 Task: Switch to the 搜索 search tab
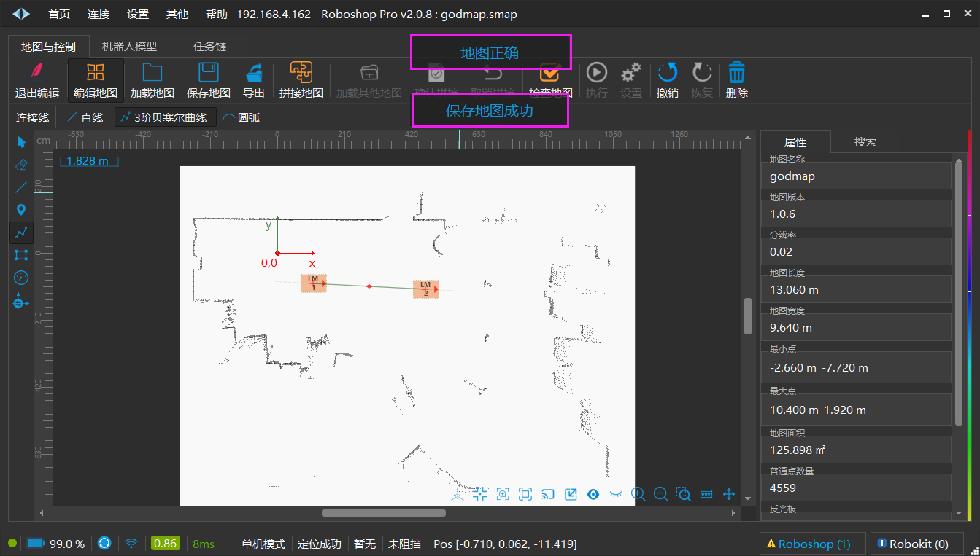coord(865,142)
